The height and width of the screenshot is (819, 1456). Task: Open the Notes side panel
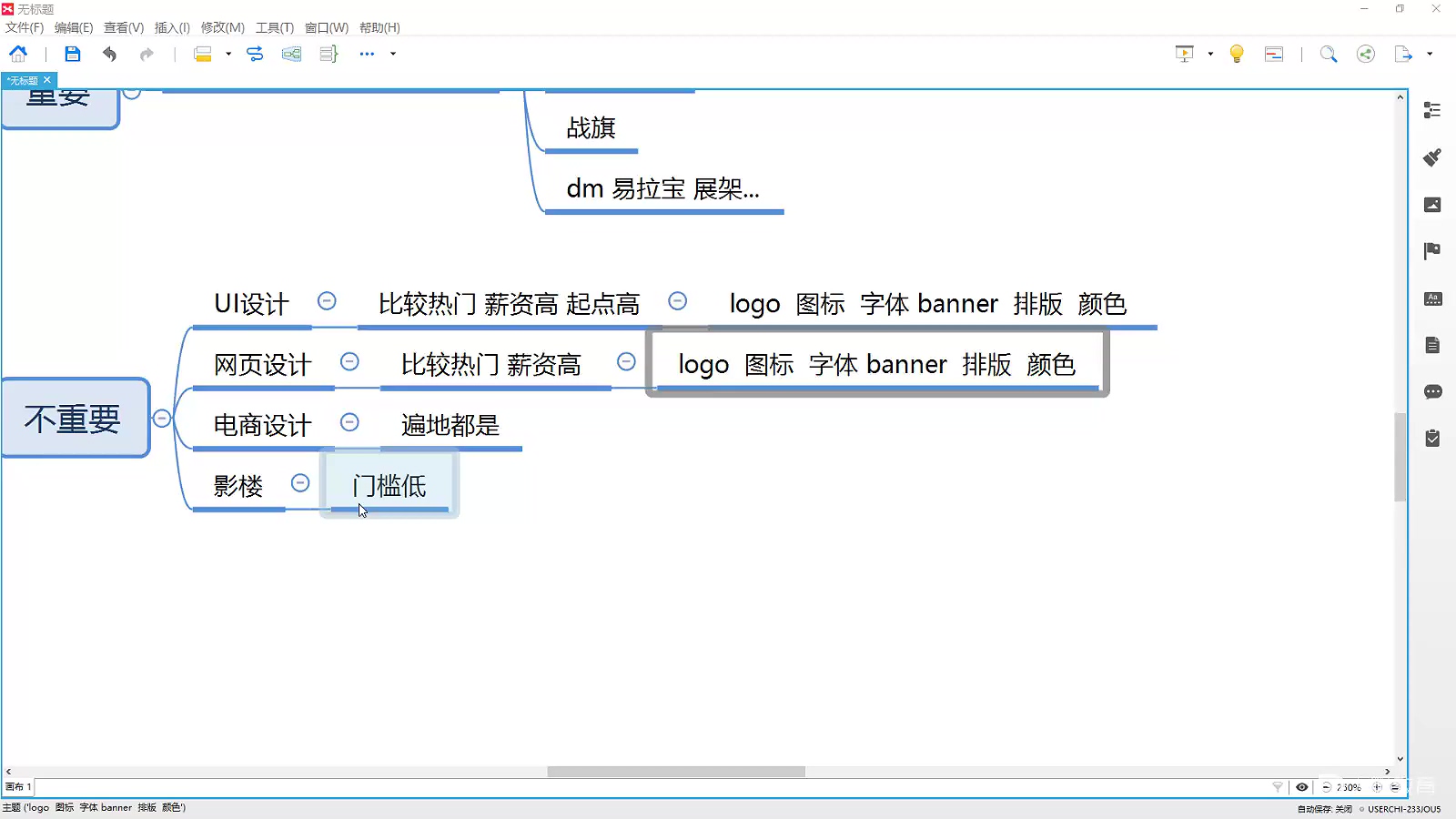1432,345
